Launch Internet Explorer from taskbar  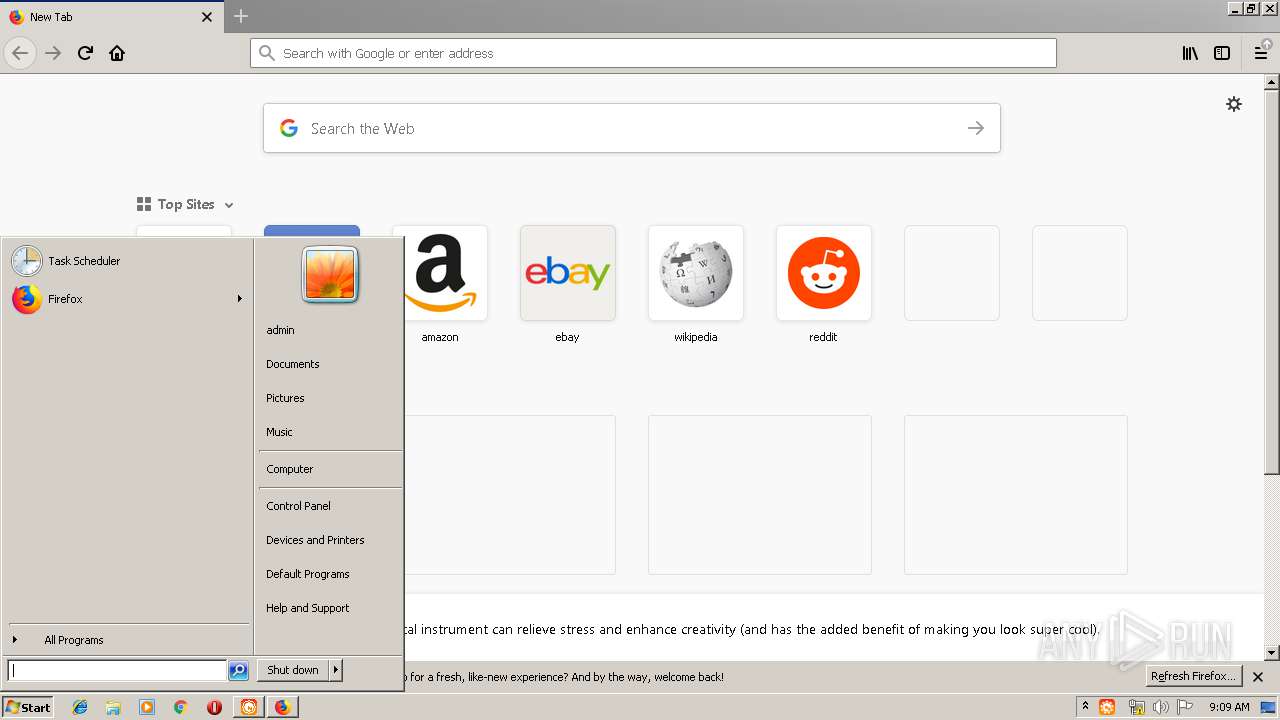click(80, 707)
